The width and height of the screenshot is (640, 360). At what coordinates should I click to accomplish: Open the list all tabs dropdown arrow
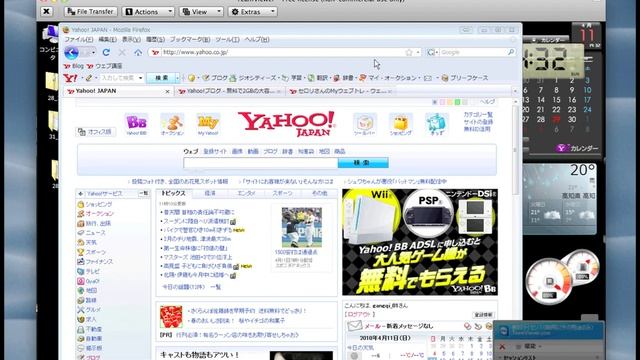(515, 91)
